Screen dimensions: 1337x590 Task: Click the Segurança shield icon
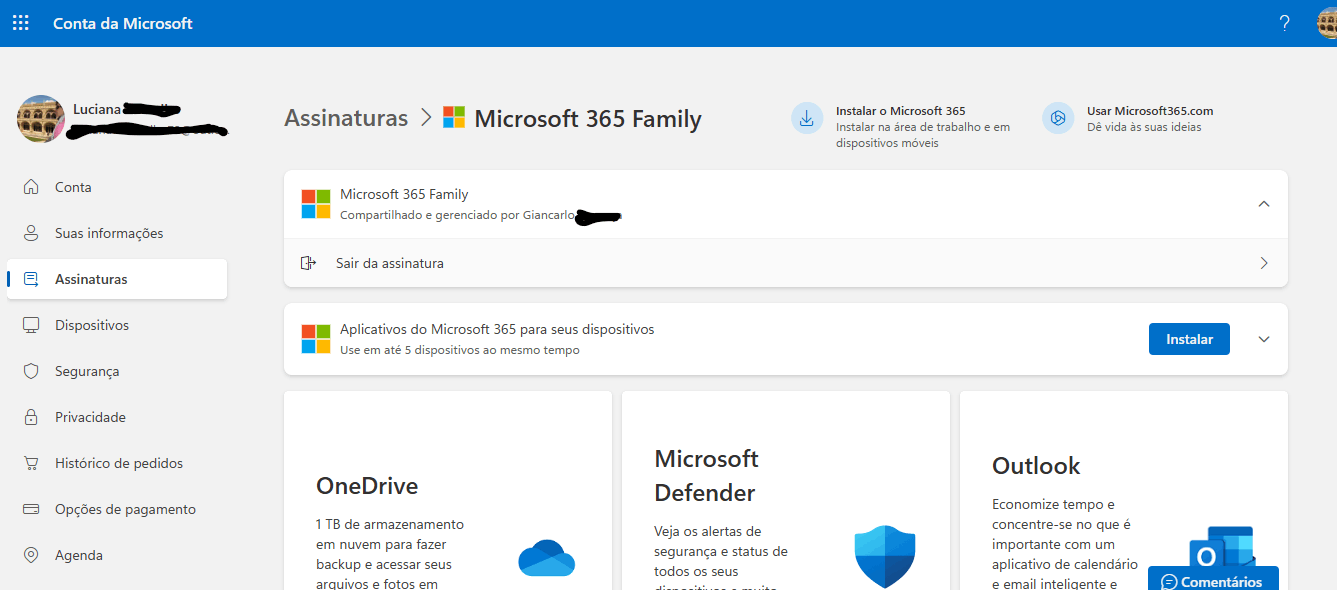(32, 371)
